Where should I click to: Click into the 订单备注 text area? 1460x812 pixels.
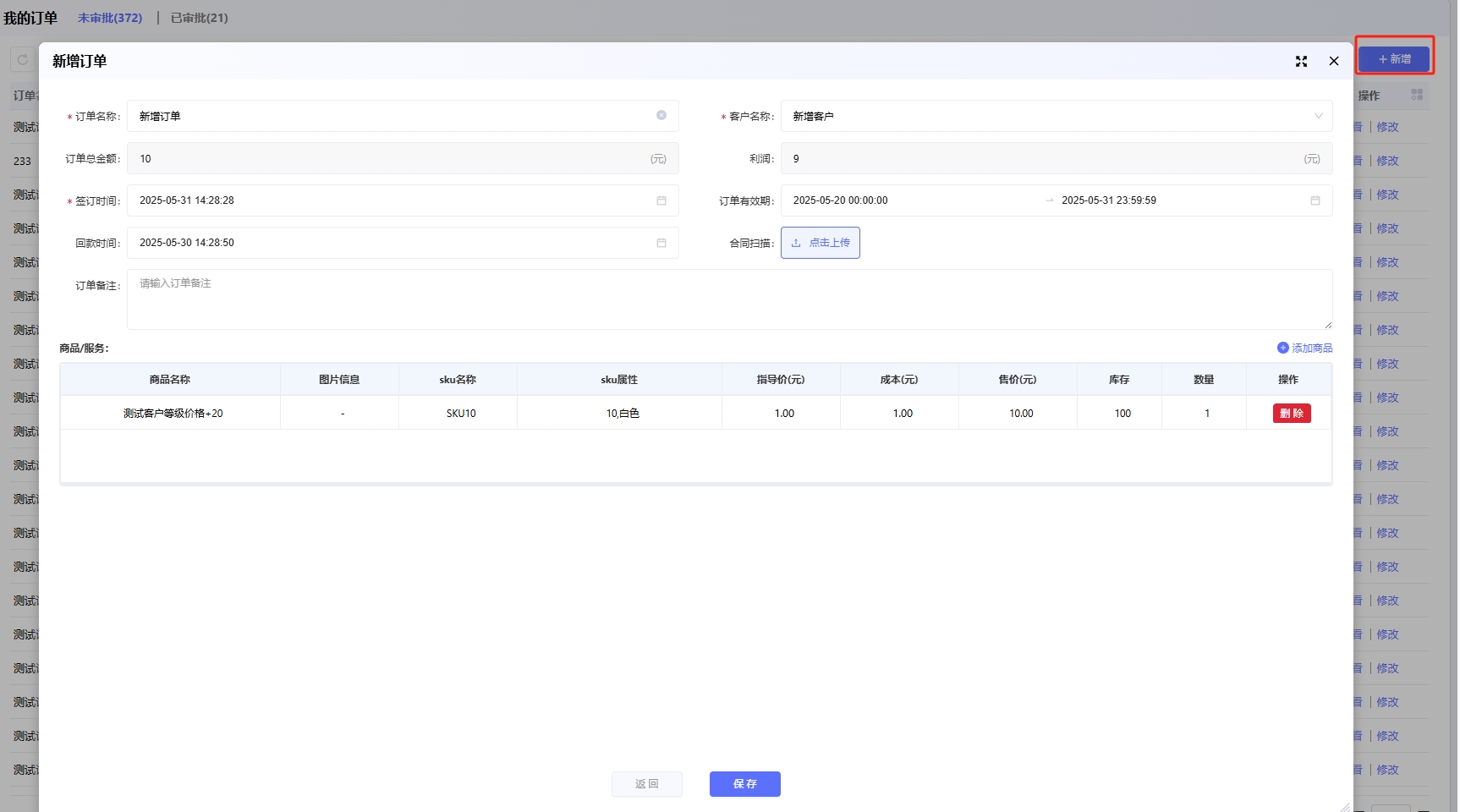729,299
